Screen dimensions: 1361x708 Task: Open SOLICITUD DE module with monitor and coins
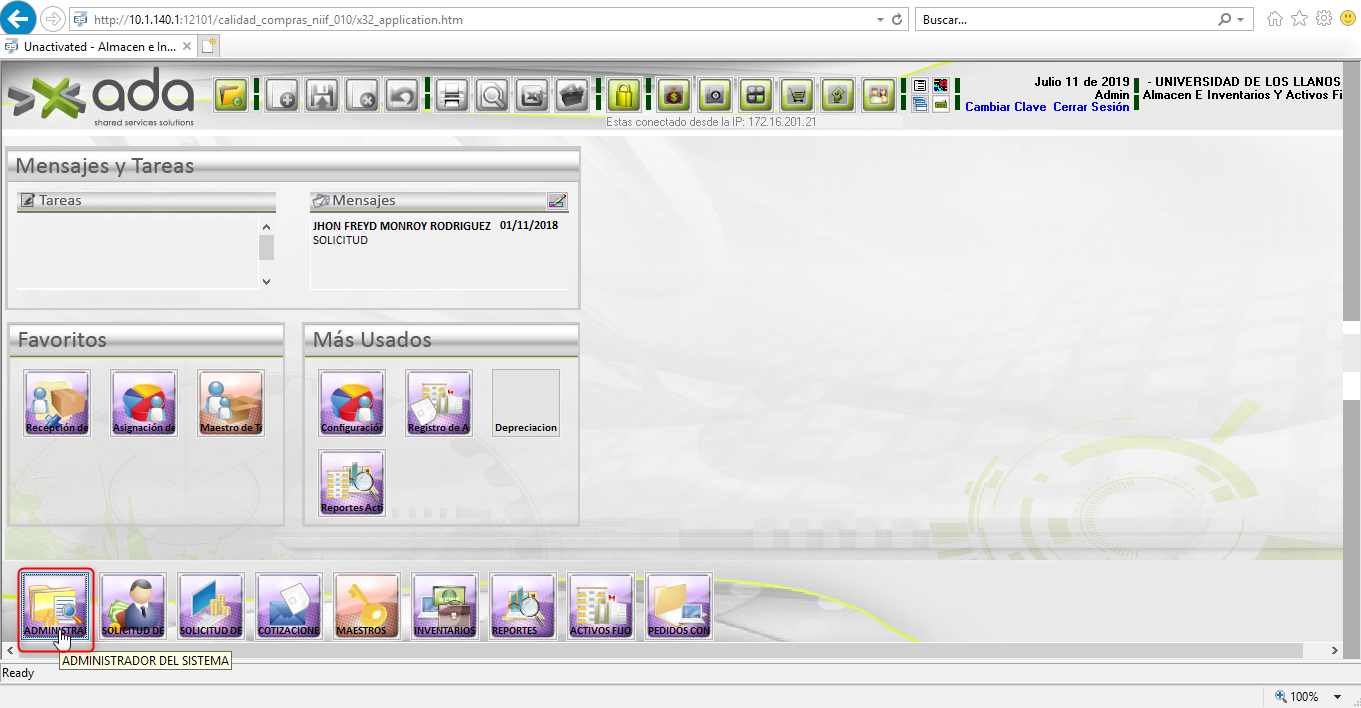(211, 607)
